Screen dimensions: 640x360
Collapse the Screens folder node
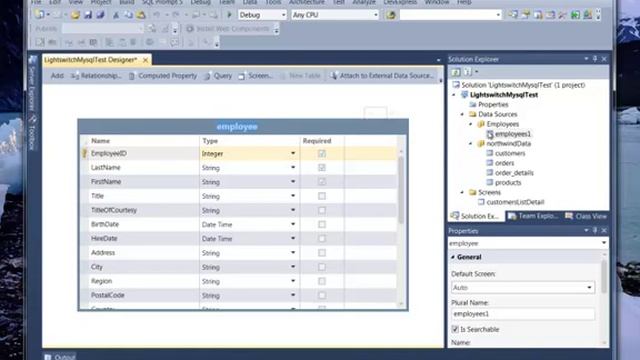462,192
